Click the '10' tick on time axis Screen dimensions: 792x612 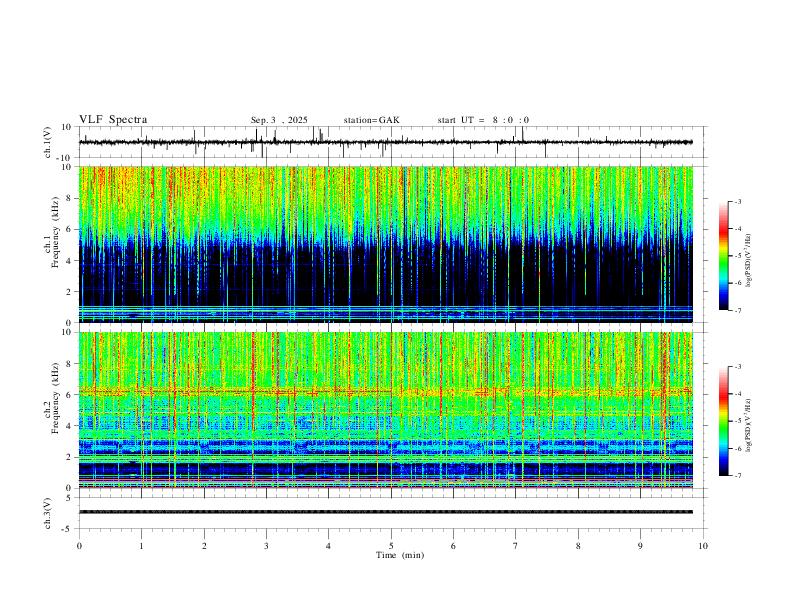[x=703, y=546]
